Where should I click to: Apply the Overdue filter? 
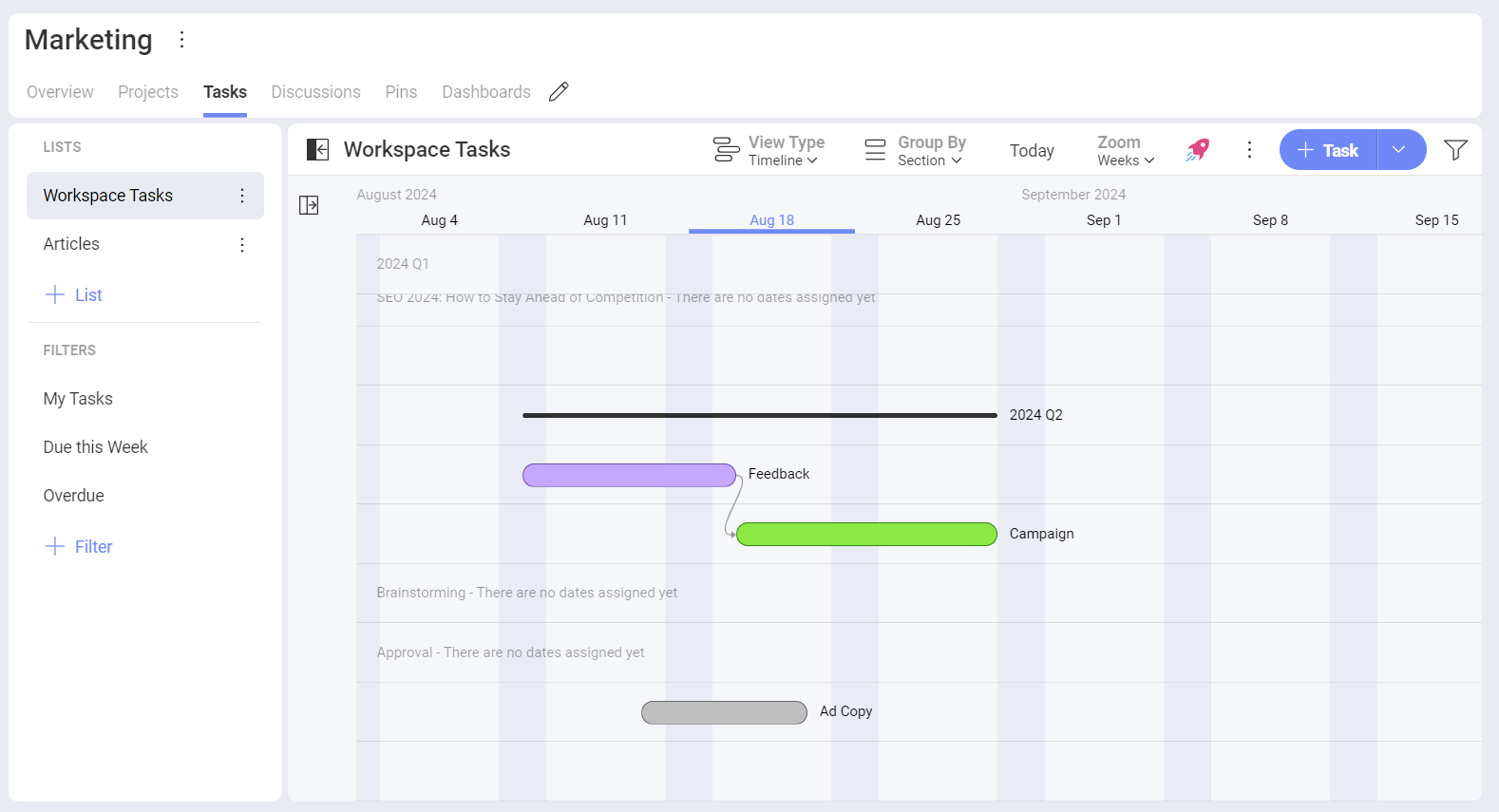[73, 496]
